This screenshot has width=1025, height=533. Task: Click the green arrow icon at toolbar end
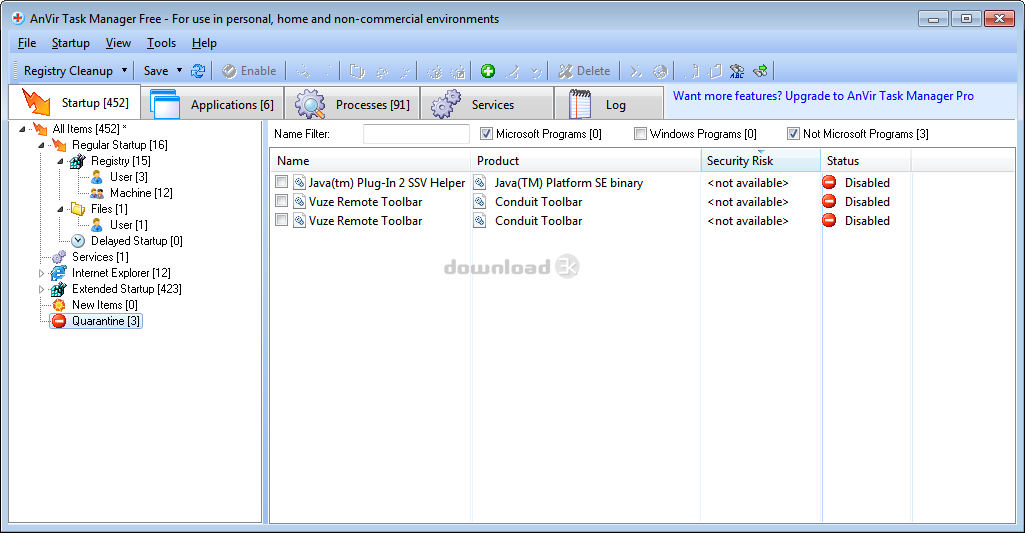pyautogui.click(x=760, y=71)
